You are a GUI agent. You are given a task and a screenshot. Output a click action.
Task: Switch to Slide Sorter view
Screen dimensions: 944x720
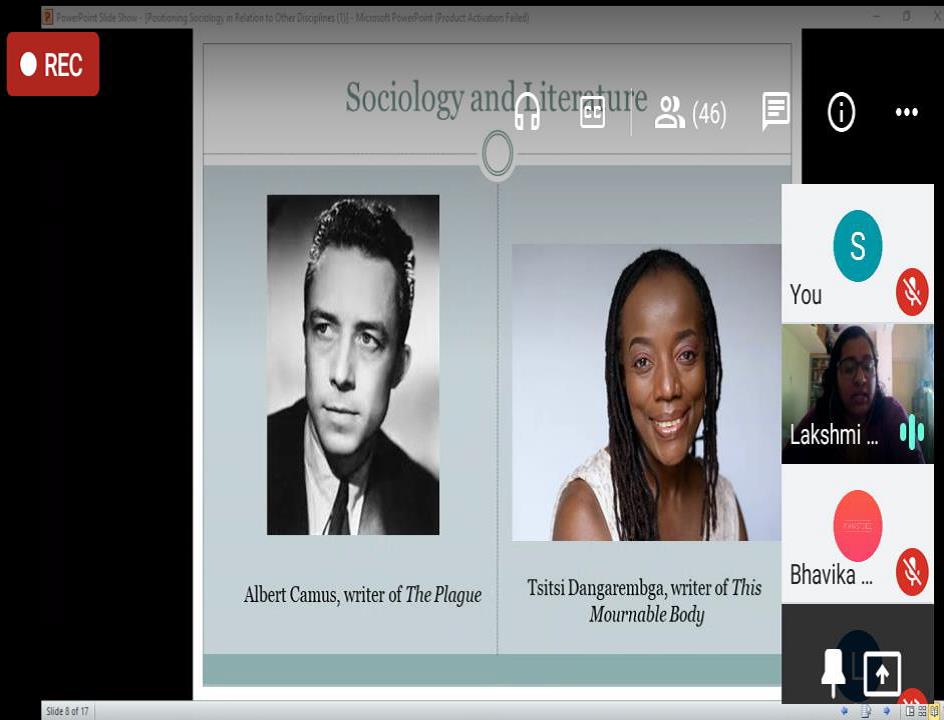point(922,711)
